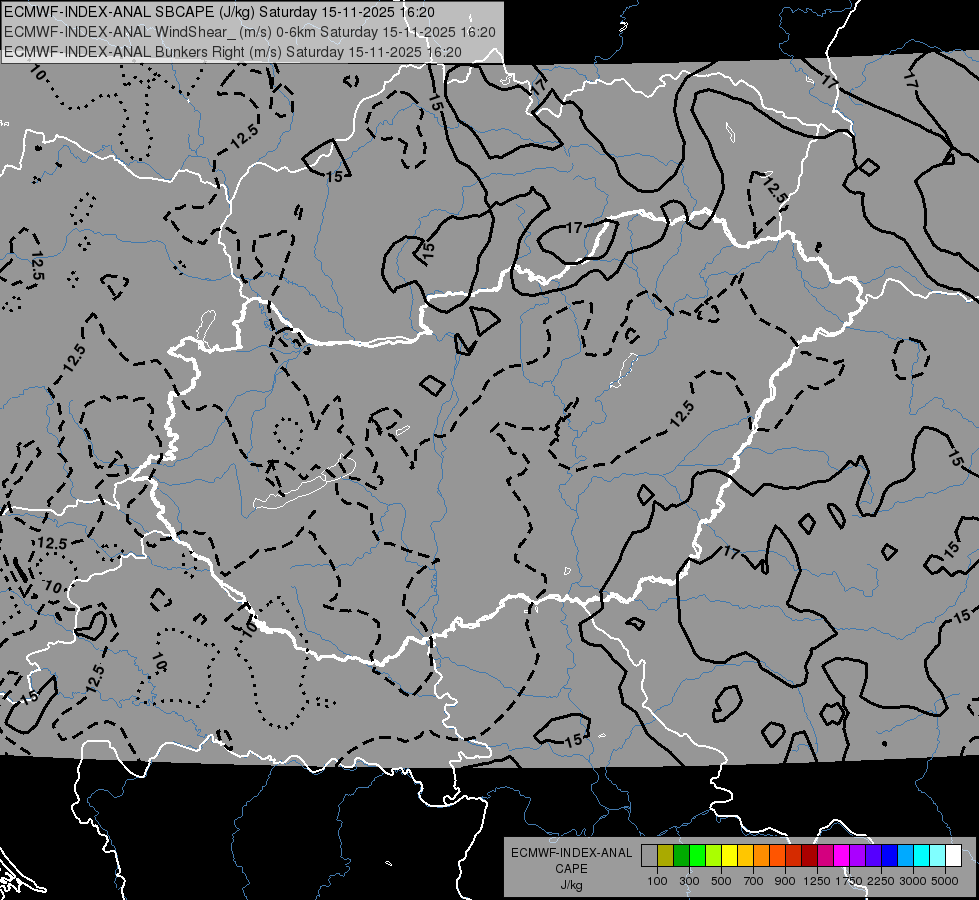Click the SBCAPE (J/kg) header line
Viewport: 979px width, 900px height.
pos(219,12)
